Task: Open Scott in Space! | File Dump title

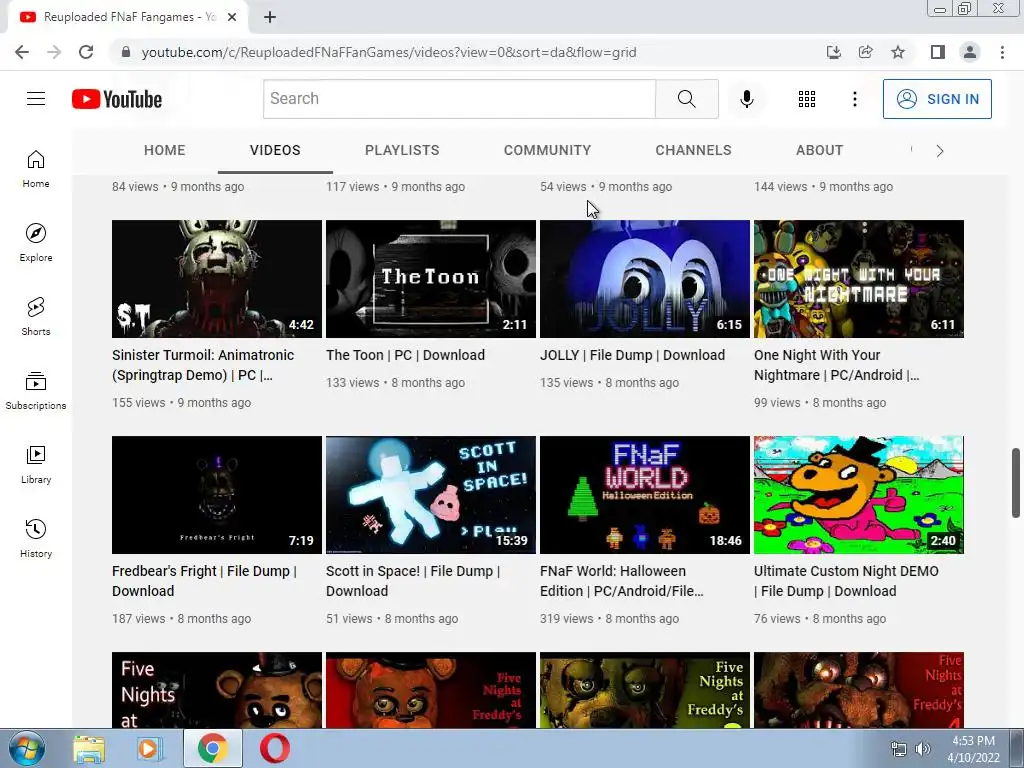Action: (413, 581)
